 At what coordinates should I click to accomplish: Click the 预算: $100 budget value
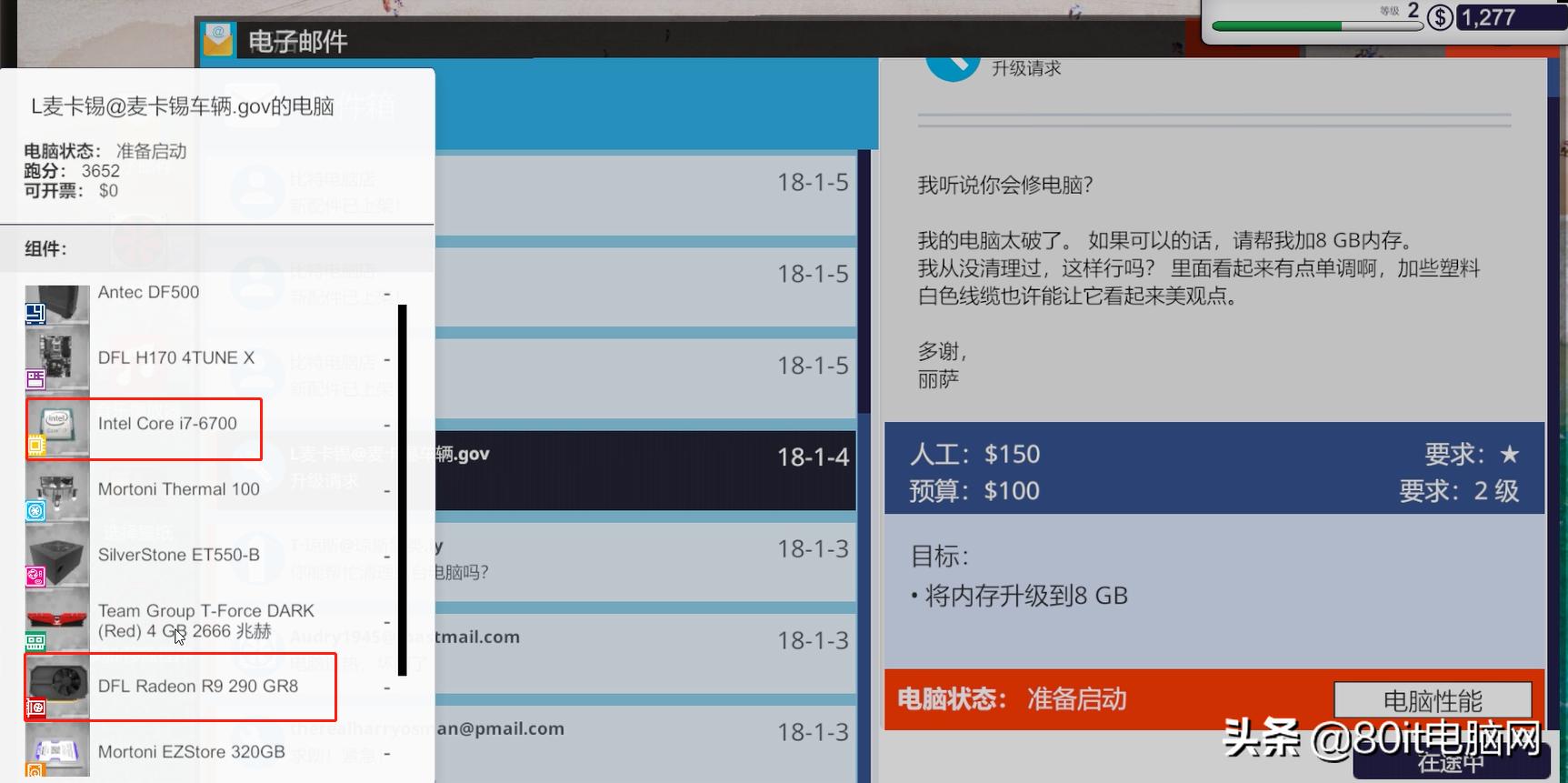click(x=974, y=491)
